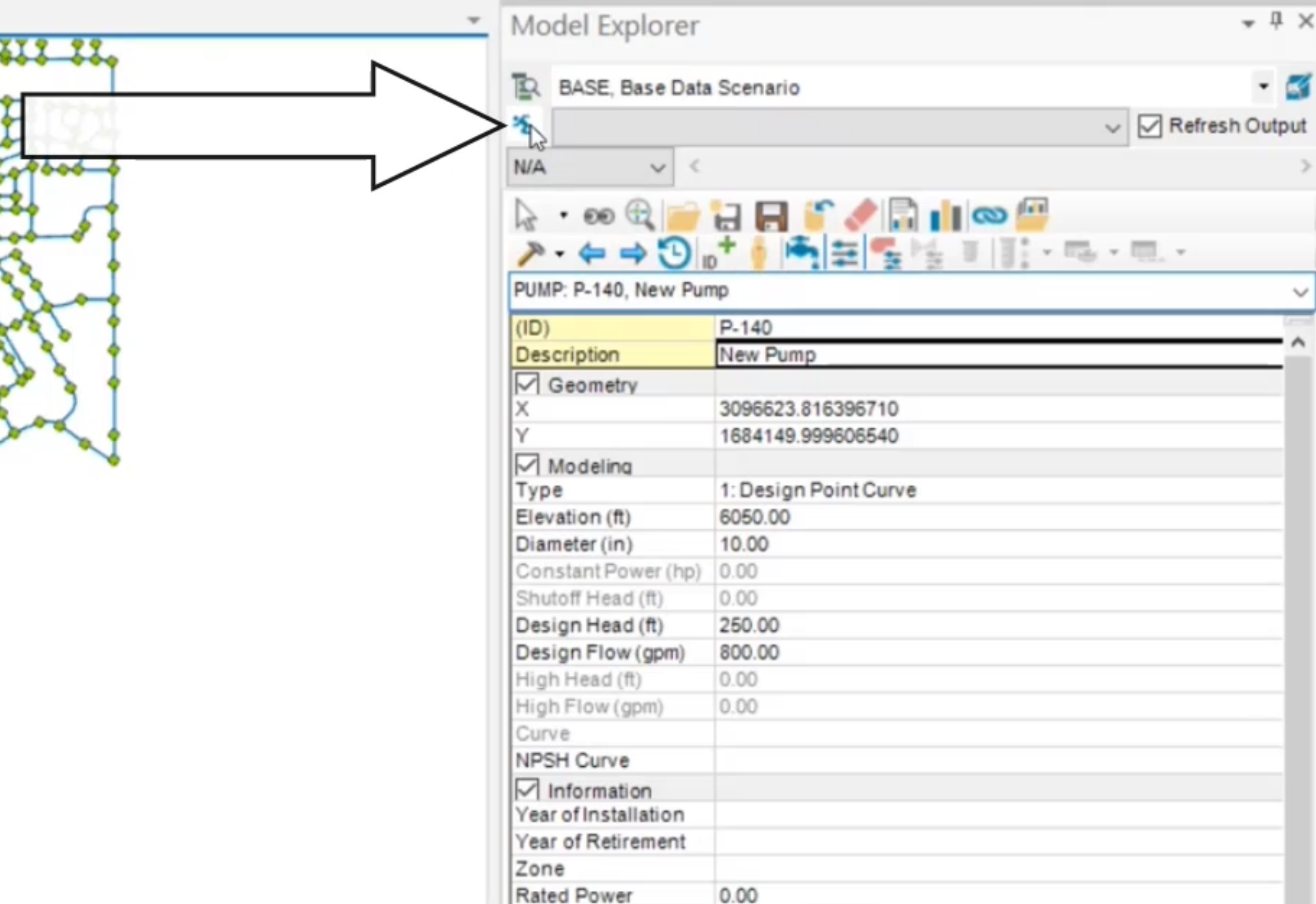Open the hammer tool dropdown arrow
The image size is (1316, 904).
pyautogui.click(x=559, y=254)
